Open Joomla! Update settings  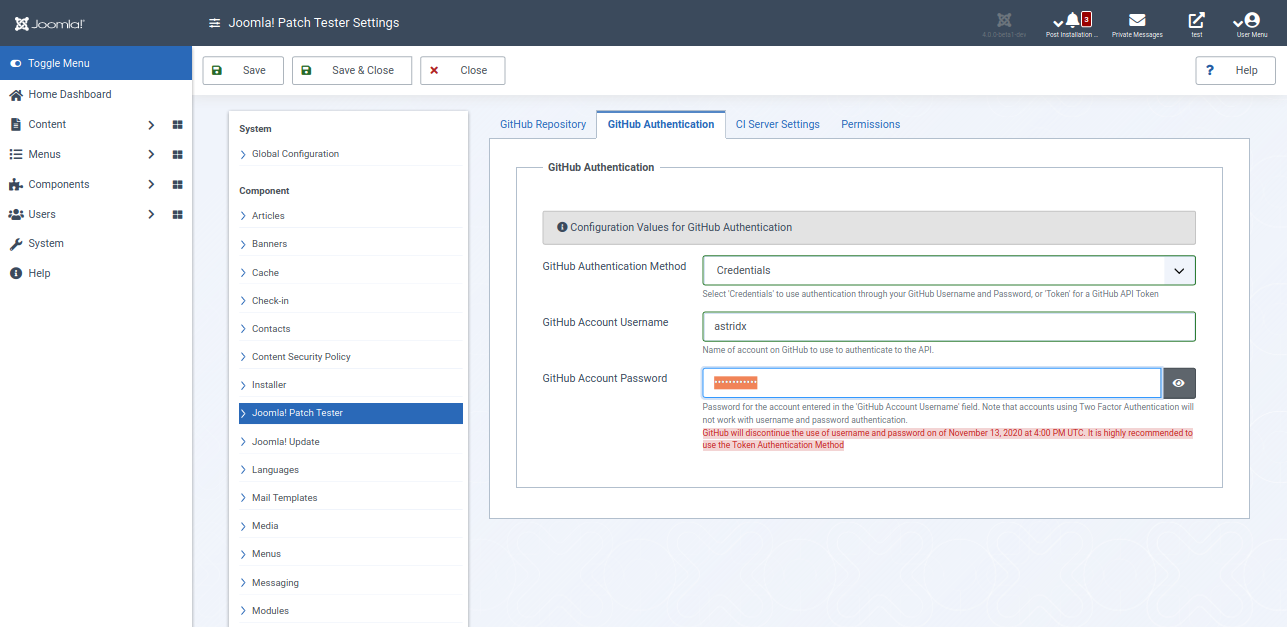tap(351, 441)
